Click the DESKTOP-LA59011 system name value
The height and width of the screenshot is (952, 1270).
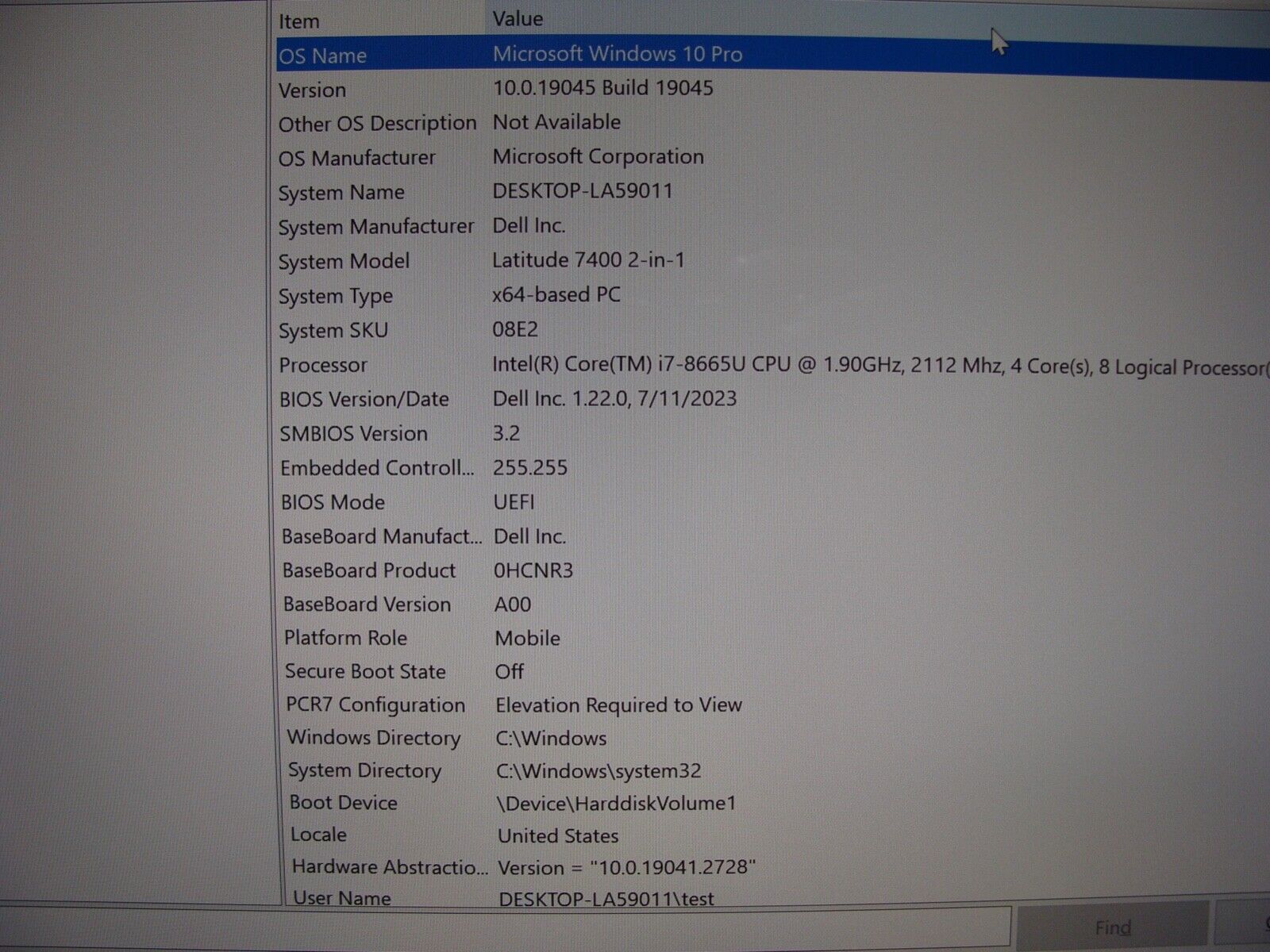pyautogui.click(x=583, y=191)
